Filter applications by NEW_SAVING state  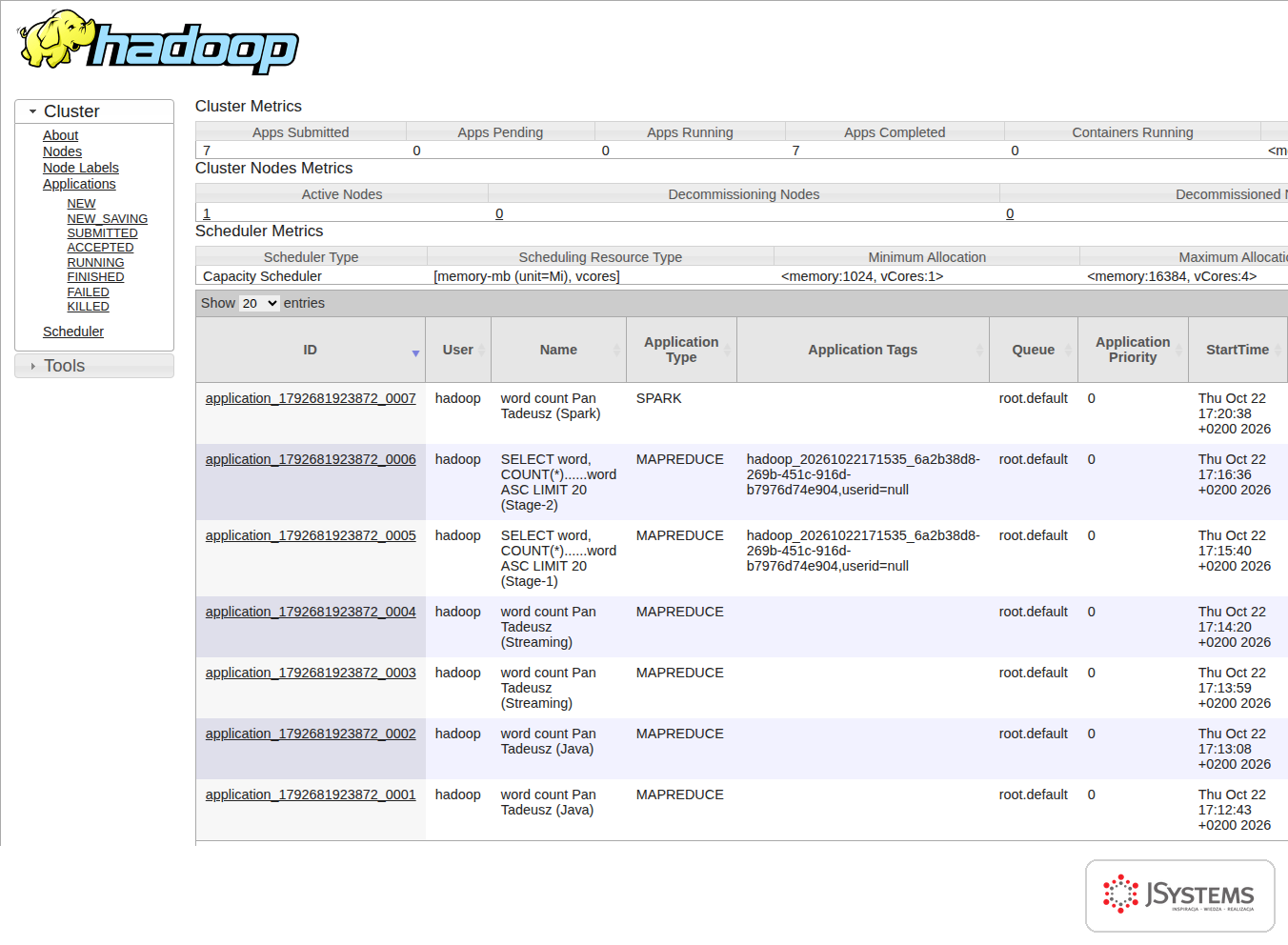coord(107,218)
